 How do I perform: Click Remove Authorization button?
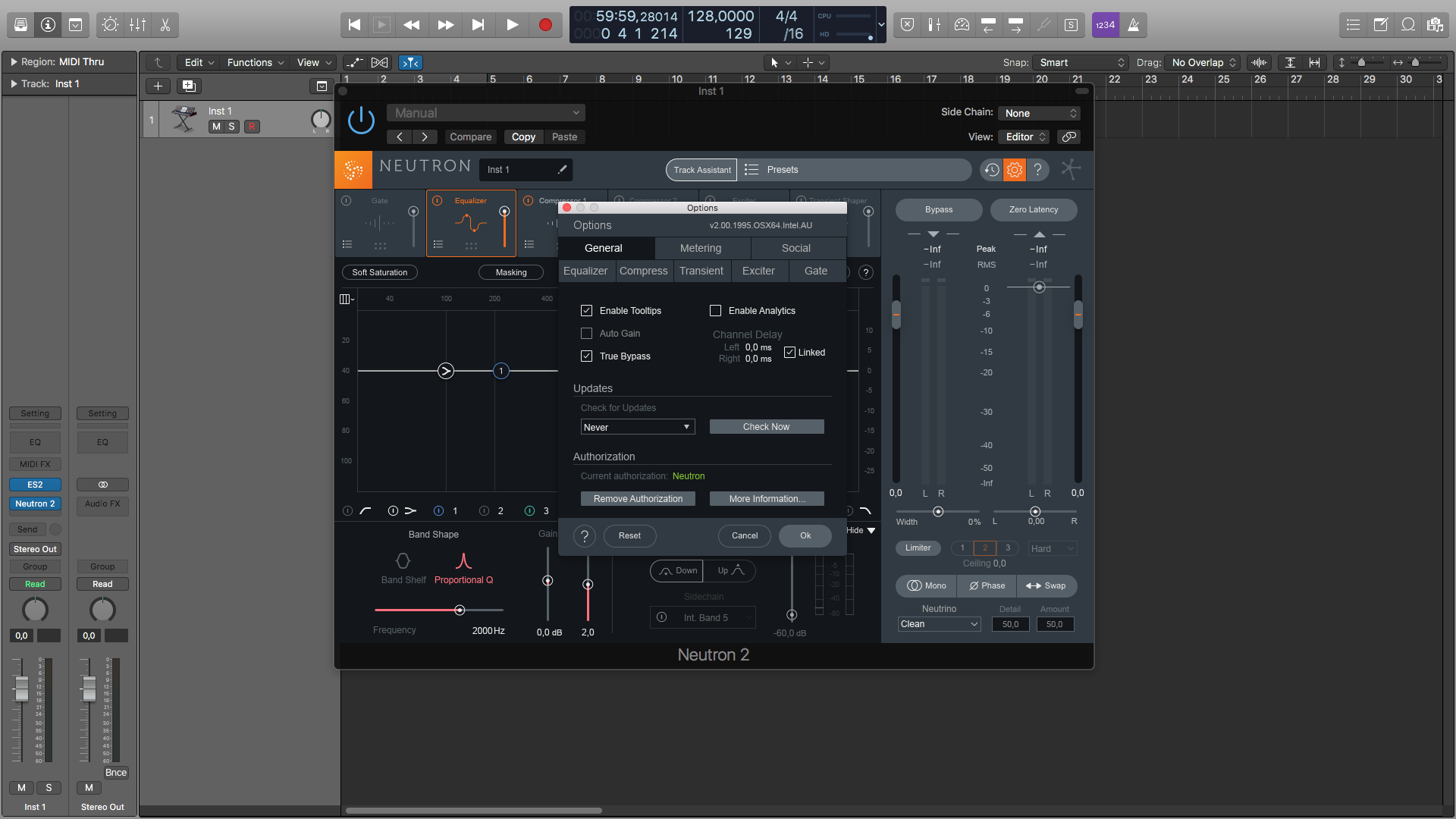(638, 499)
